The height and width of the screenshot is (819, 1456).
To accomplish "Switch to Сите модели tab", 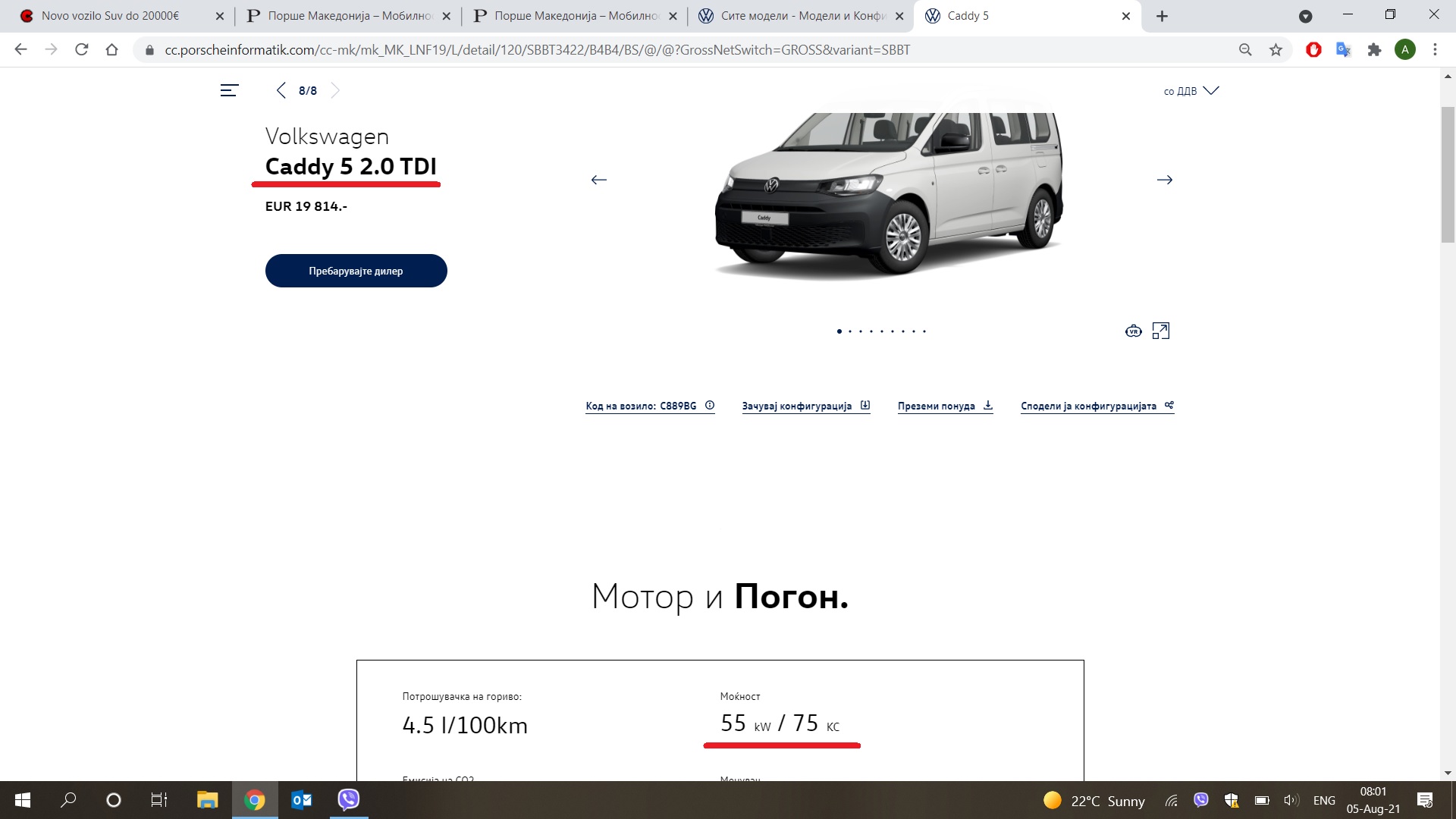I will pos(800,16).
